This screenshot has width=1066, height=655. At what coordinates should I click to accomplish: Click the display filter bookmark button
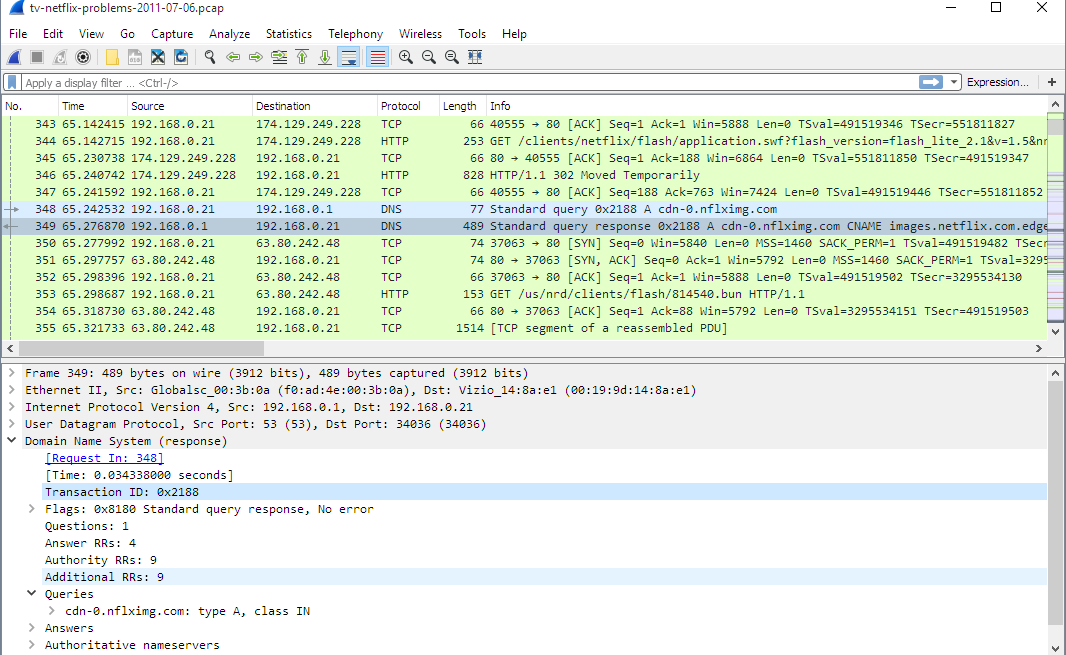tap(12, 82)
